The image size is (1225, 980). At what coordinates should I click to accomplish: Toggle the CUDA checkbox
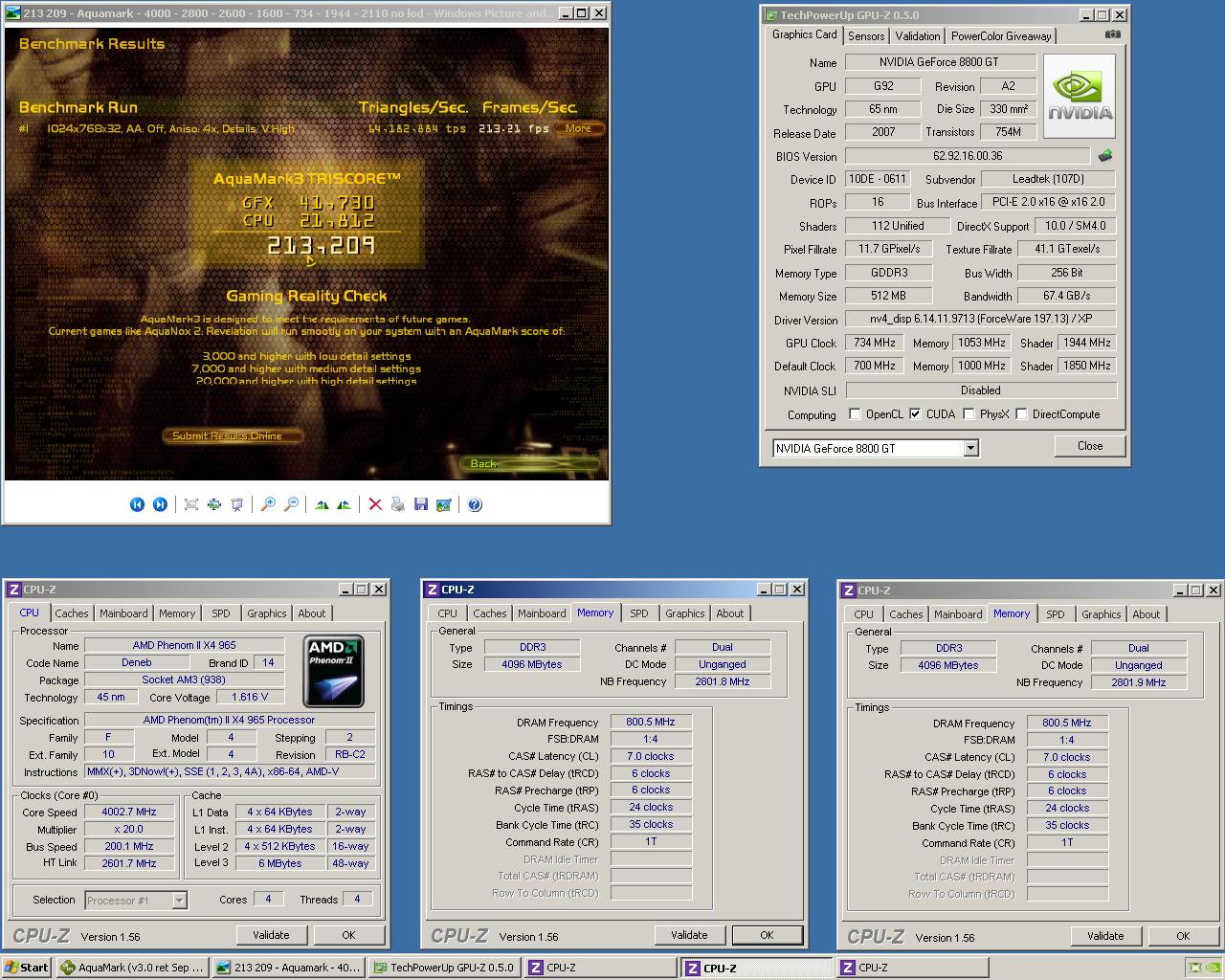pyautogui.click(x=915, y=414)
